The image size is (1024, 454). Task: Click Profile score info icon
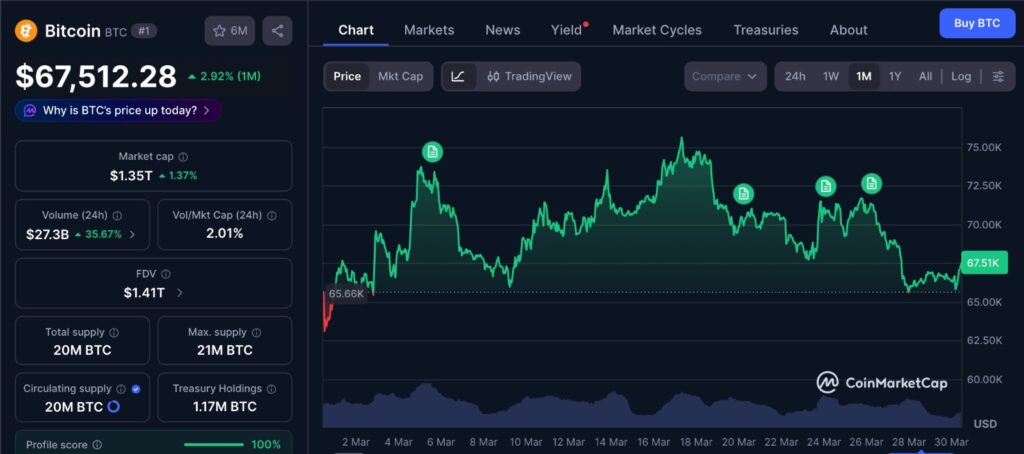tap(97, 445)
